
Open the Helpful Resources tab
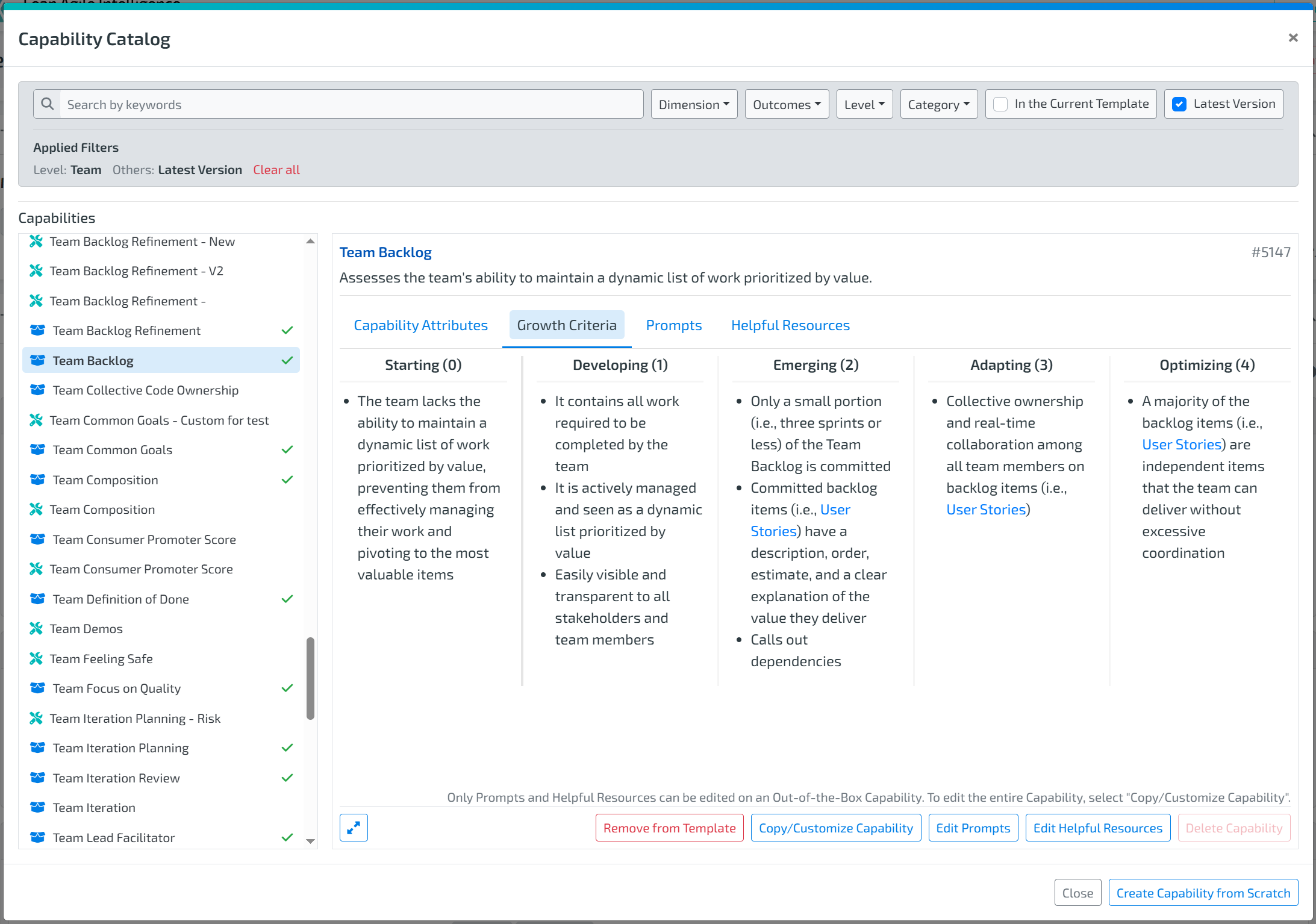tap(790, 325)
